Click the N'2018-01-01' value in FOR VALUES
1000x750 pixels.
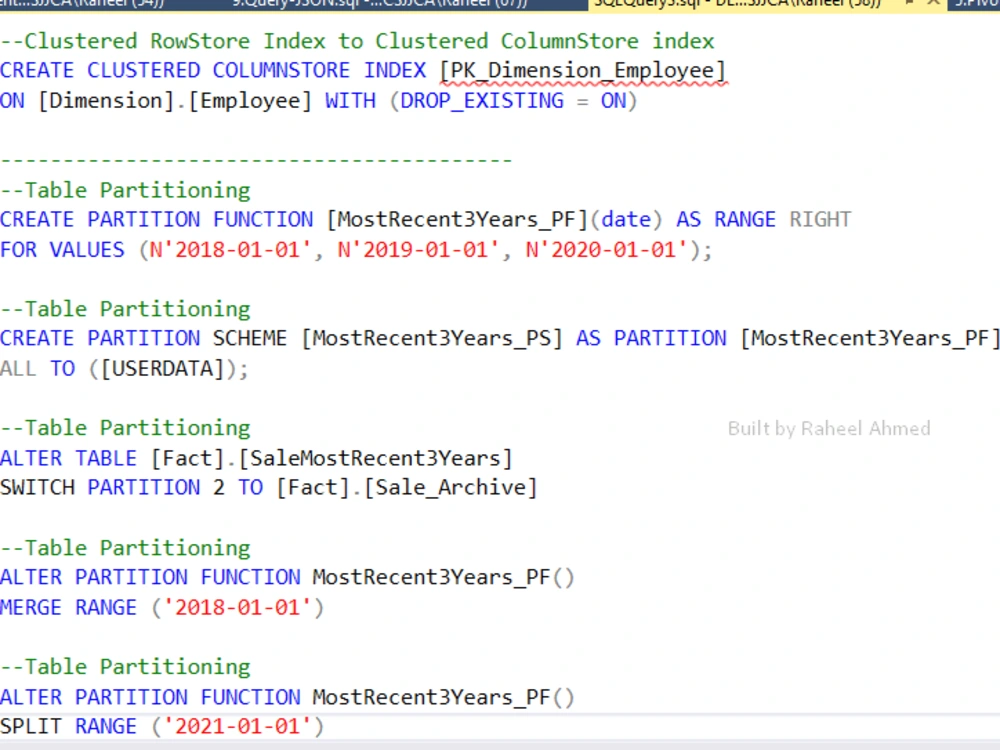[x=230, y=250]
